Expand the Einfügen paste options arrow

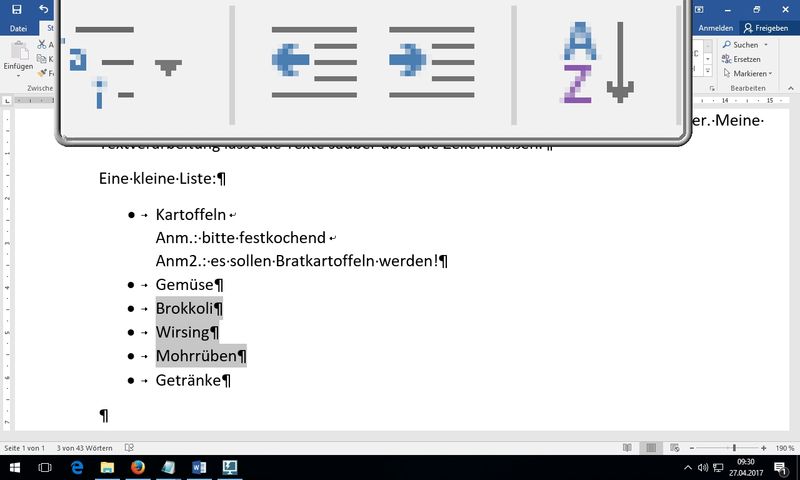click(18, 75)
